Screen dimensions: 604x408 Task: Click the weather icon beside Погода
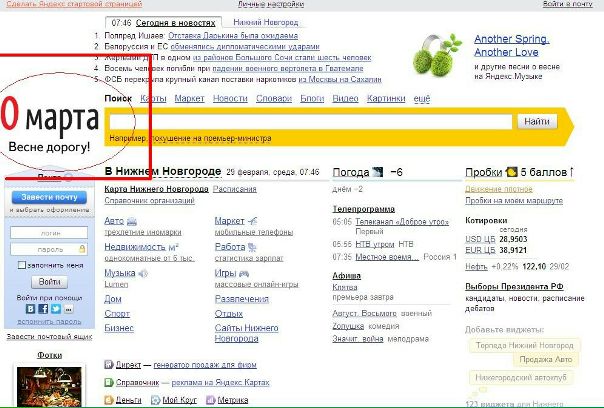[378, 172]
